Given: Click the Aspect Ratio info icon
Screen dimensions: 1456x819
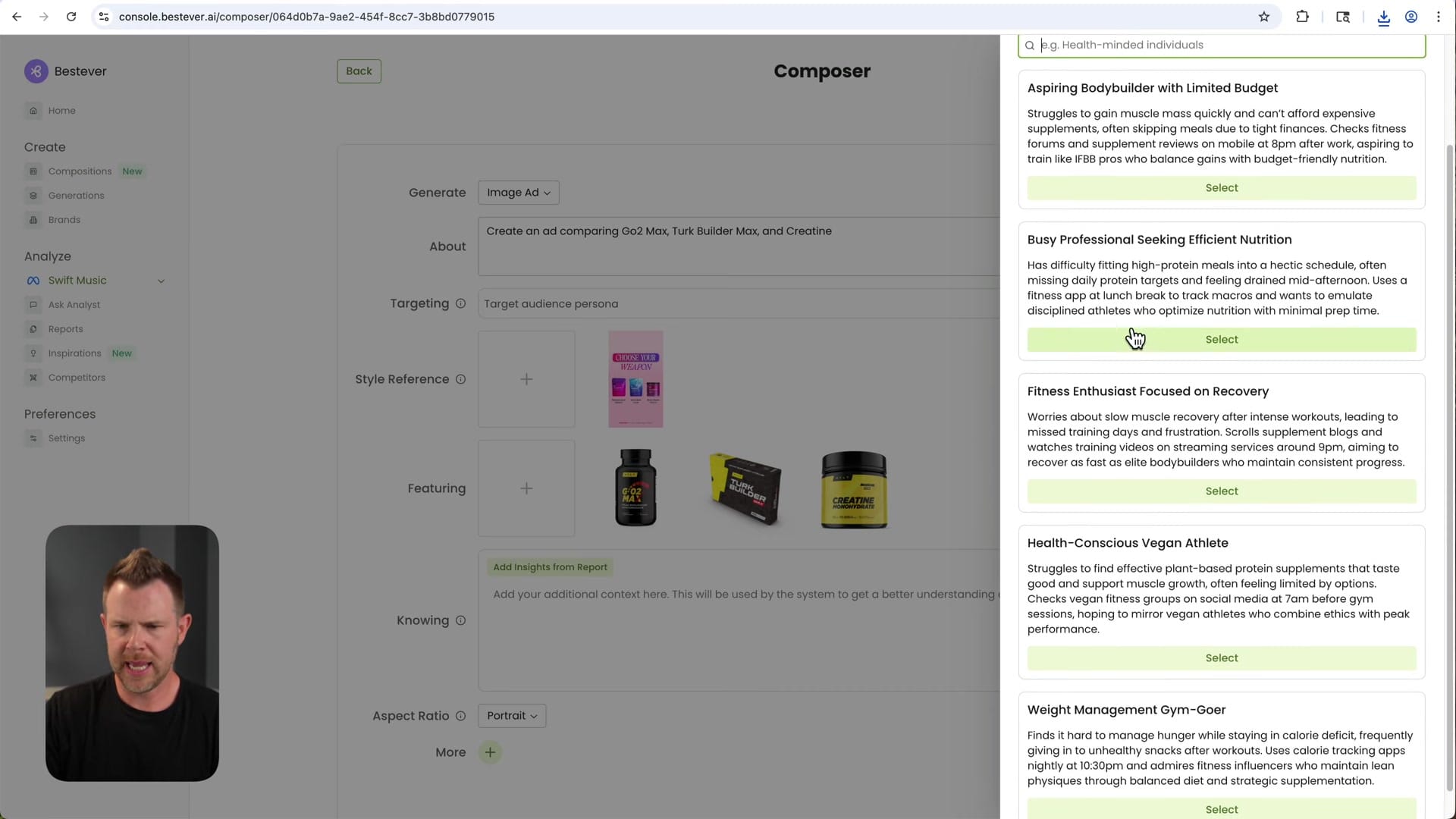Looking at the screenshot, I should (x=460, y=716).
